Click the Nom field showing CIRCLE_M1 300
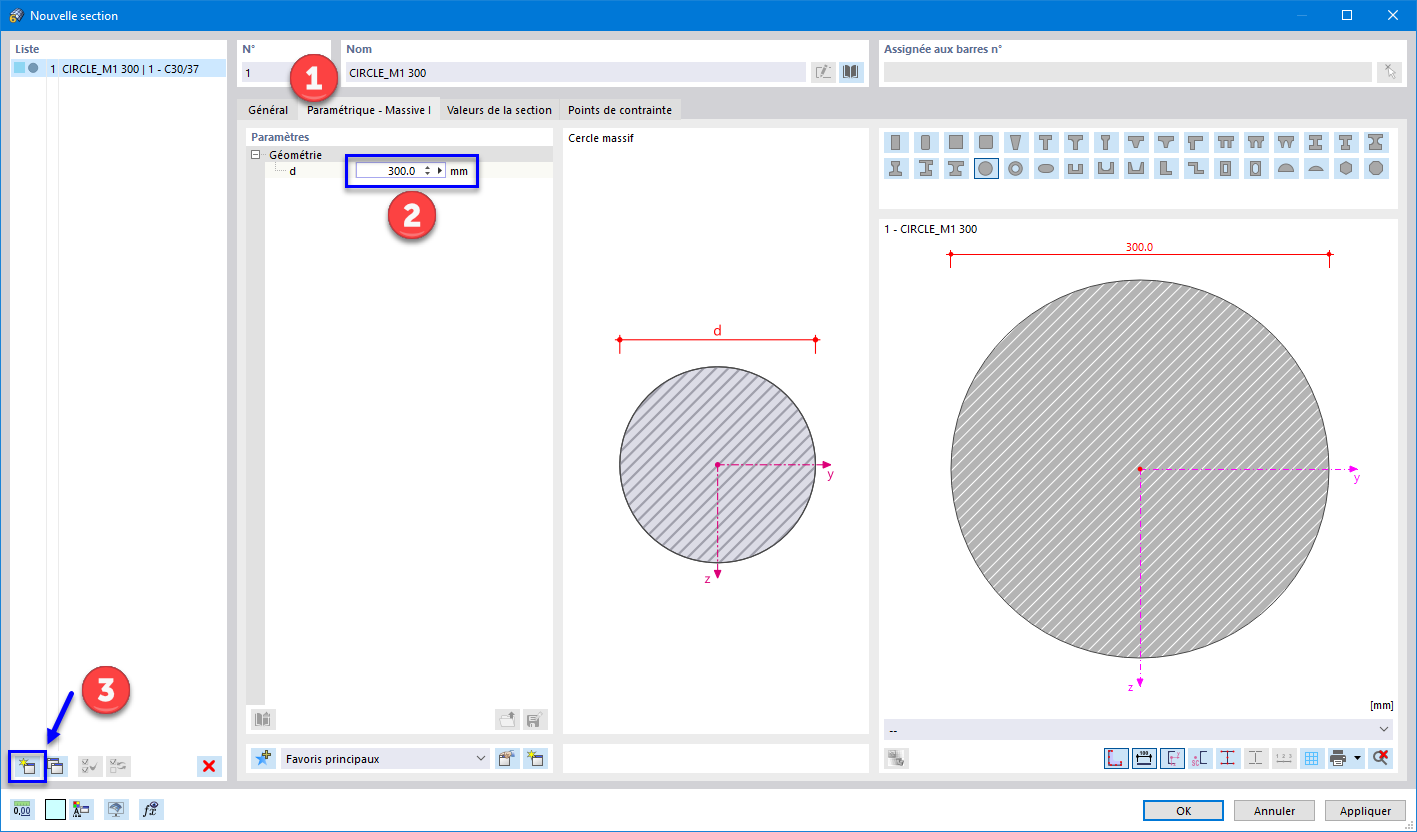 pyautogui.click(x=575, y=73)
